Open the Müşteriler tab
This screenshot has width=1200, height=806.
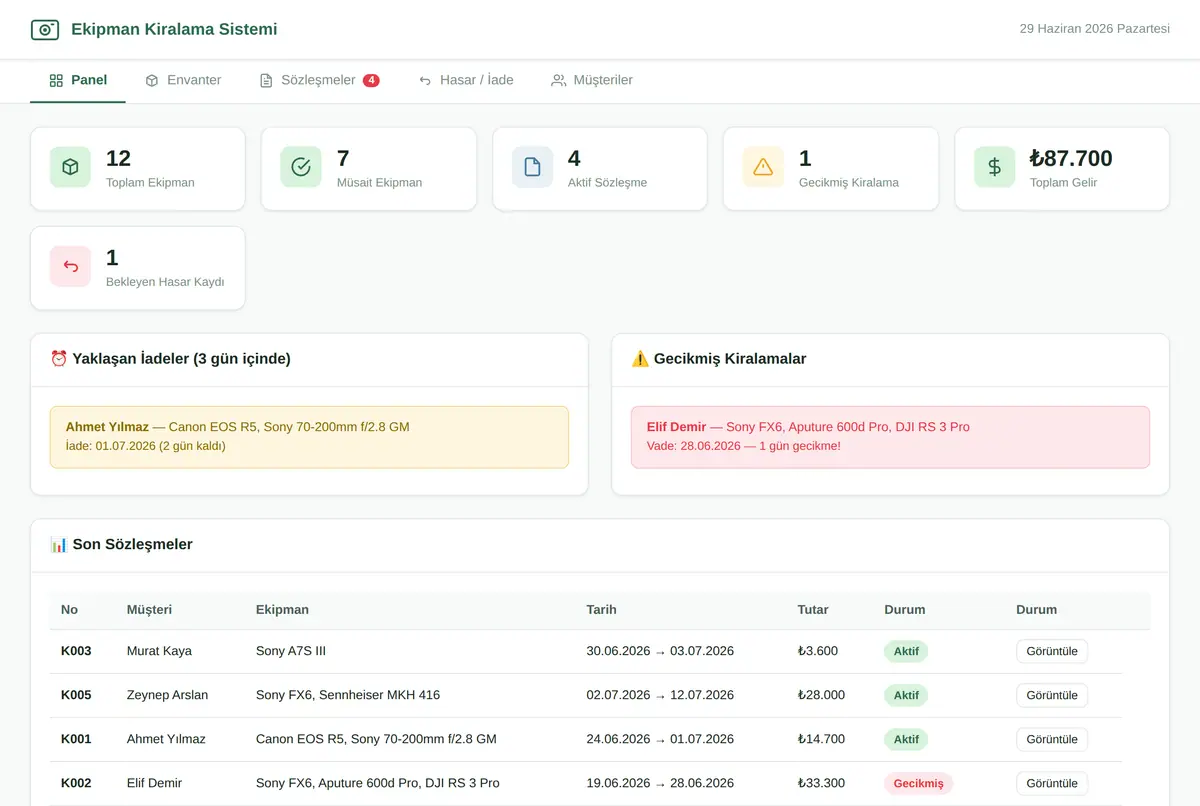592,80
